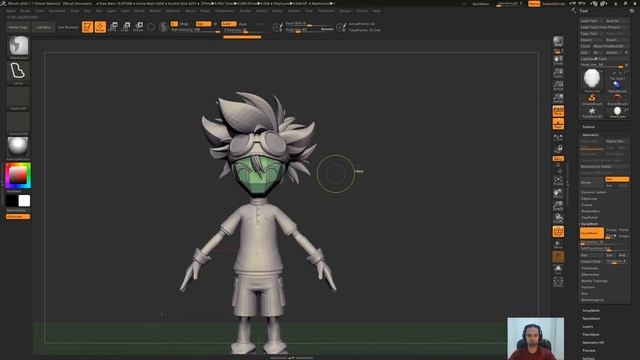Open the material sphere picker
640x360 pixels.
tap(18, 147)
